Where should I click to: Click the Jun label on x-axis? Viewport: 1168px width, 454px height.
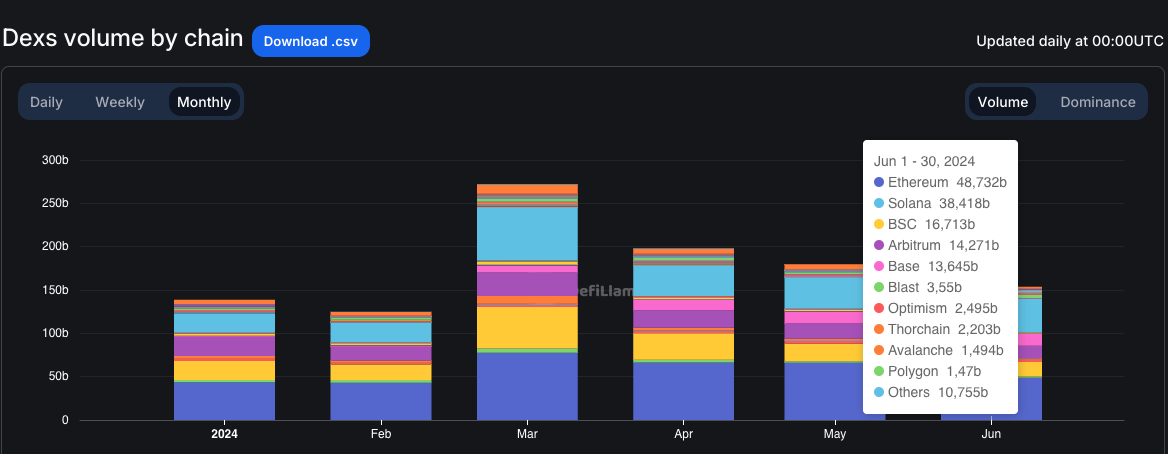(991, 434)
